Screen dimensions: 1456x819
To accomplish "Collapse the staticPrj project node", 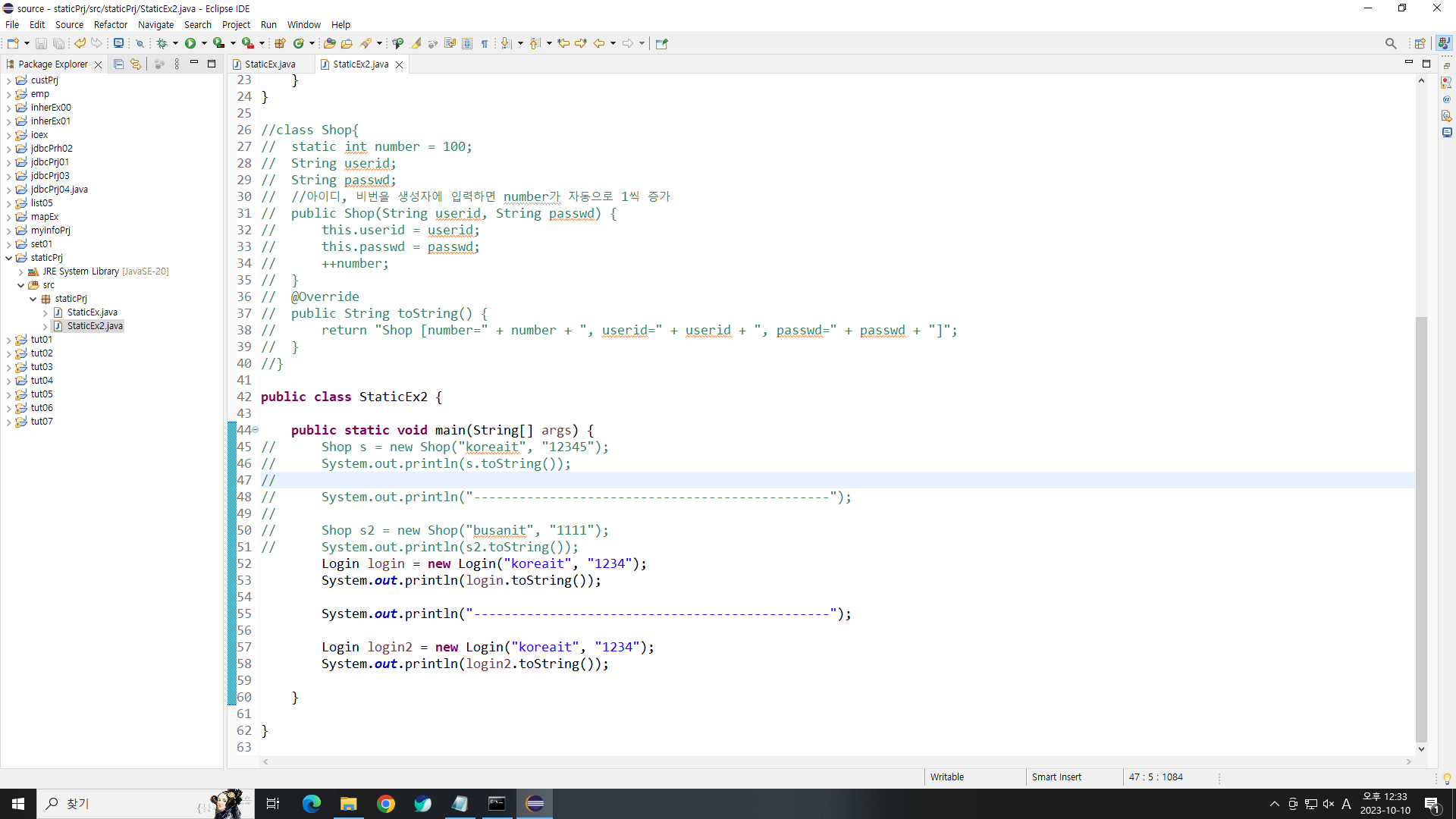I will point(9,258).
